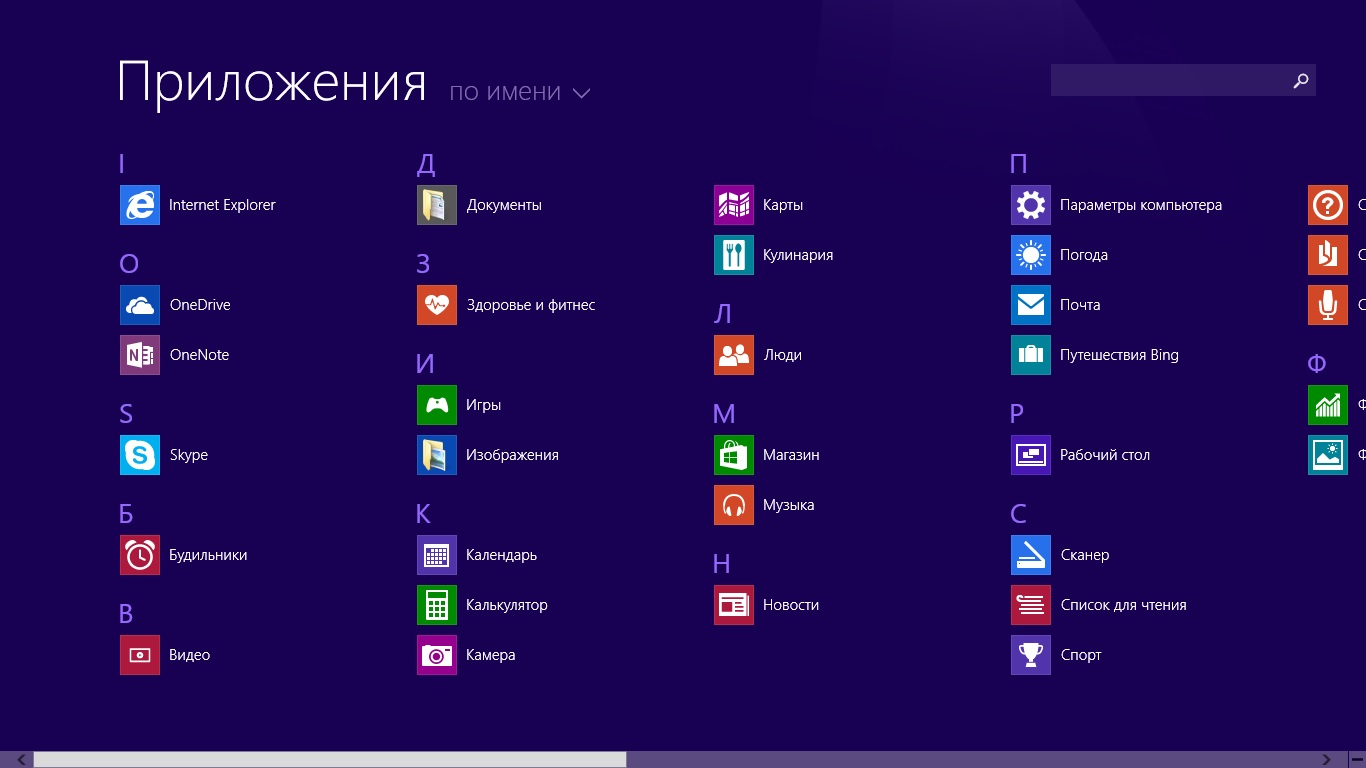Click the 'П' group letter above Параметры компьютера
1366x768 pixels.
pyautogui.click(x=1019, y=164)
